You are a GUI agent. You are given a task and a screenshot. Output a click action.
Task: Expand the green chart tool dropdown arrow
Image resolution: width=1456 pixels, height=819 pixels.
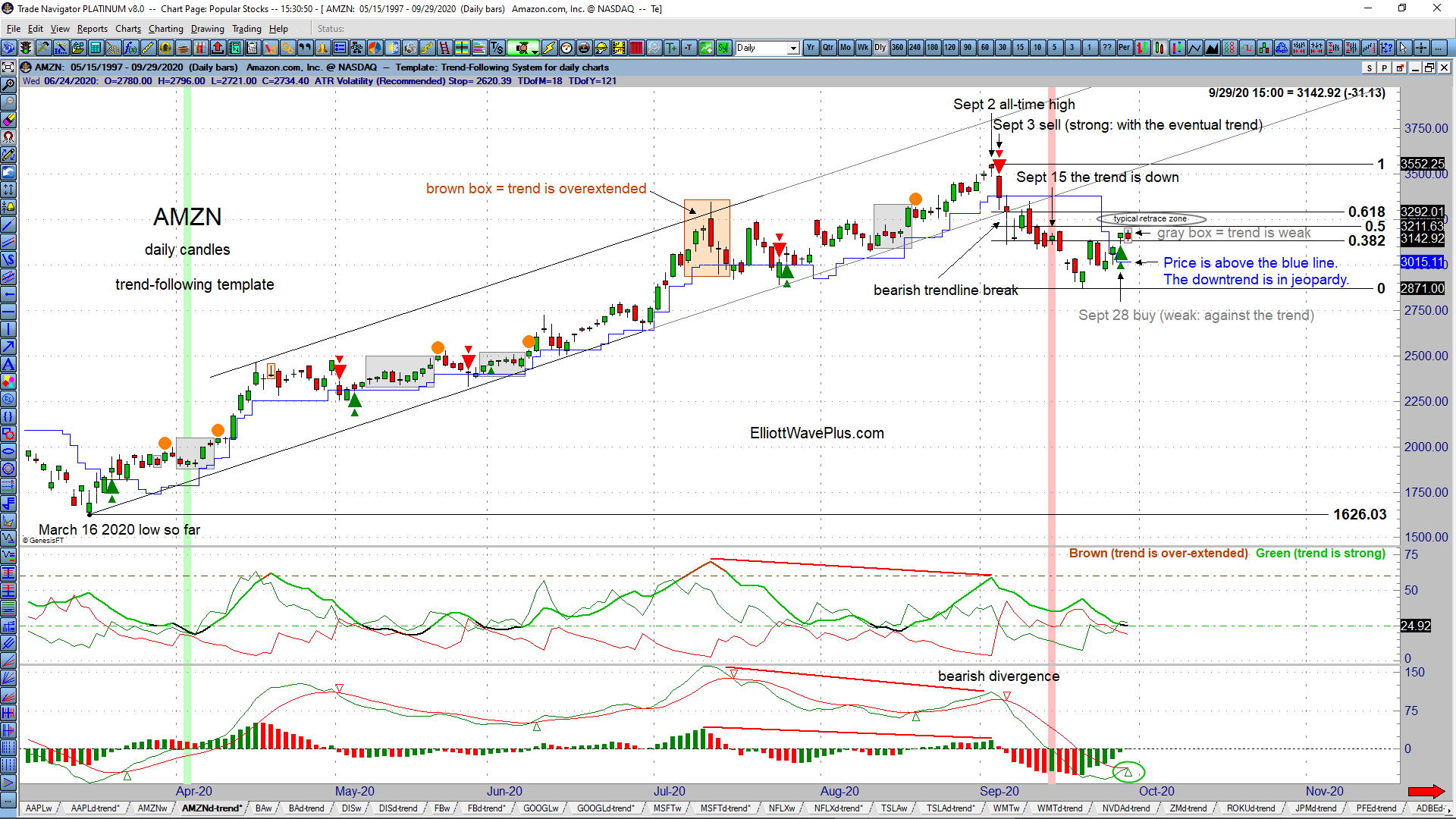click(x=534, y=50)
